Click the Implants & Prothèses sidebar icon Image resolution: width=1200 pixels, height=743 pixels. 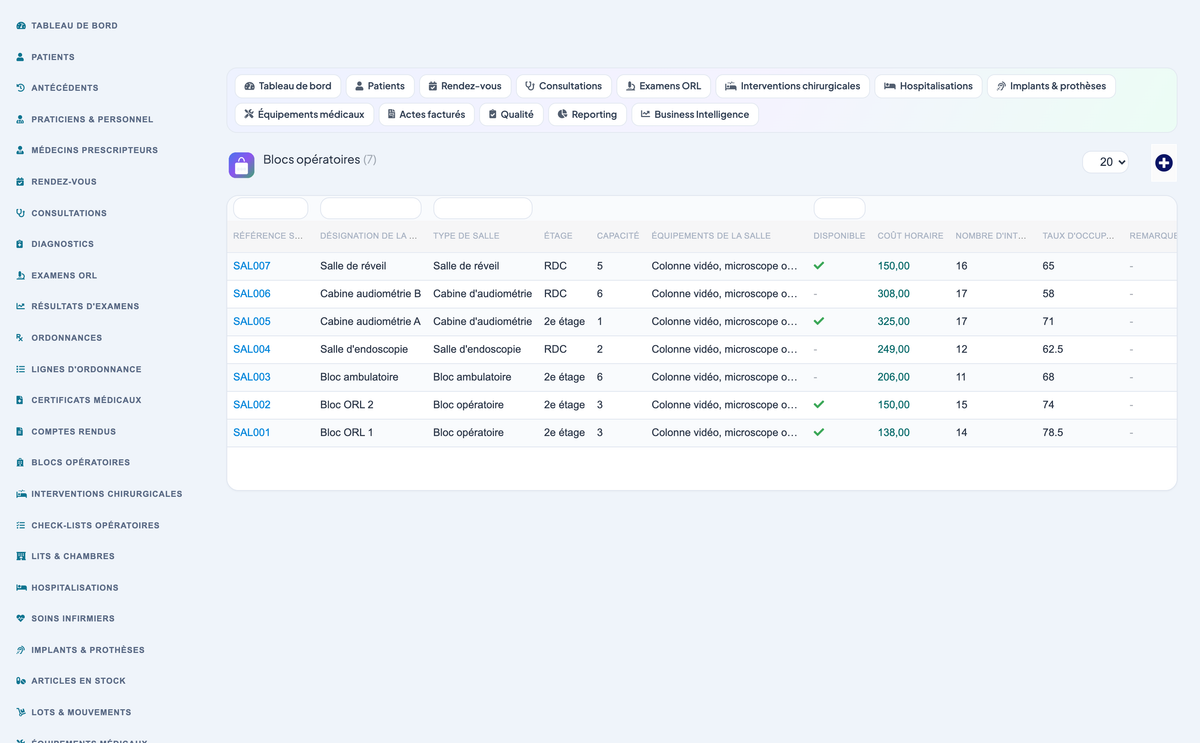point(21,650)
